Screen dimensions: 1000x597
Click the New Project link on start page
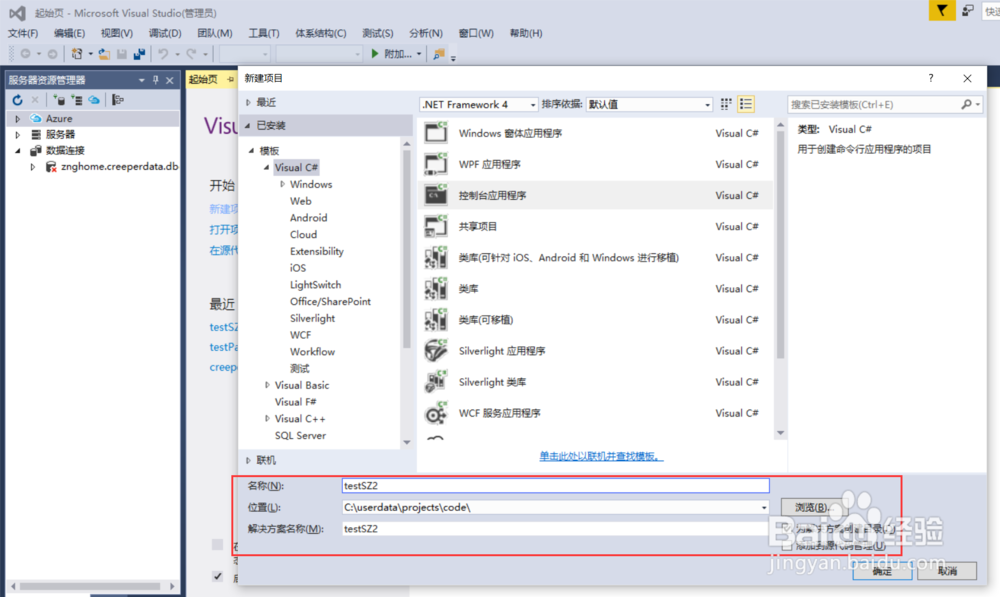coord(223,209)
